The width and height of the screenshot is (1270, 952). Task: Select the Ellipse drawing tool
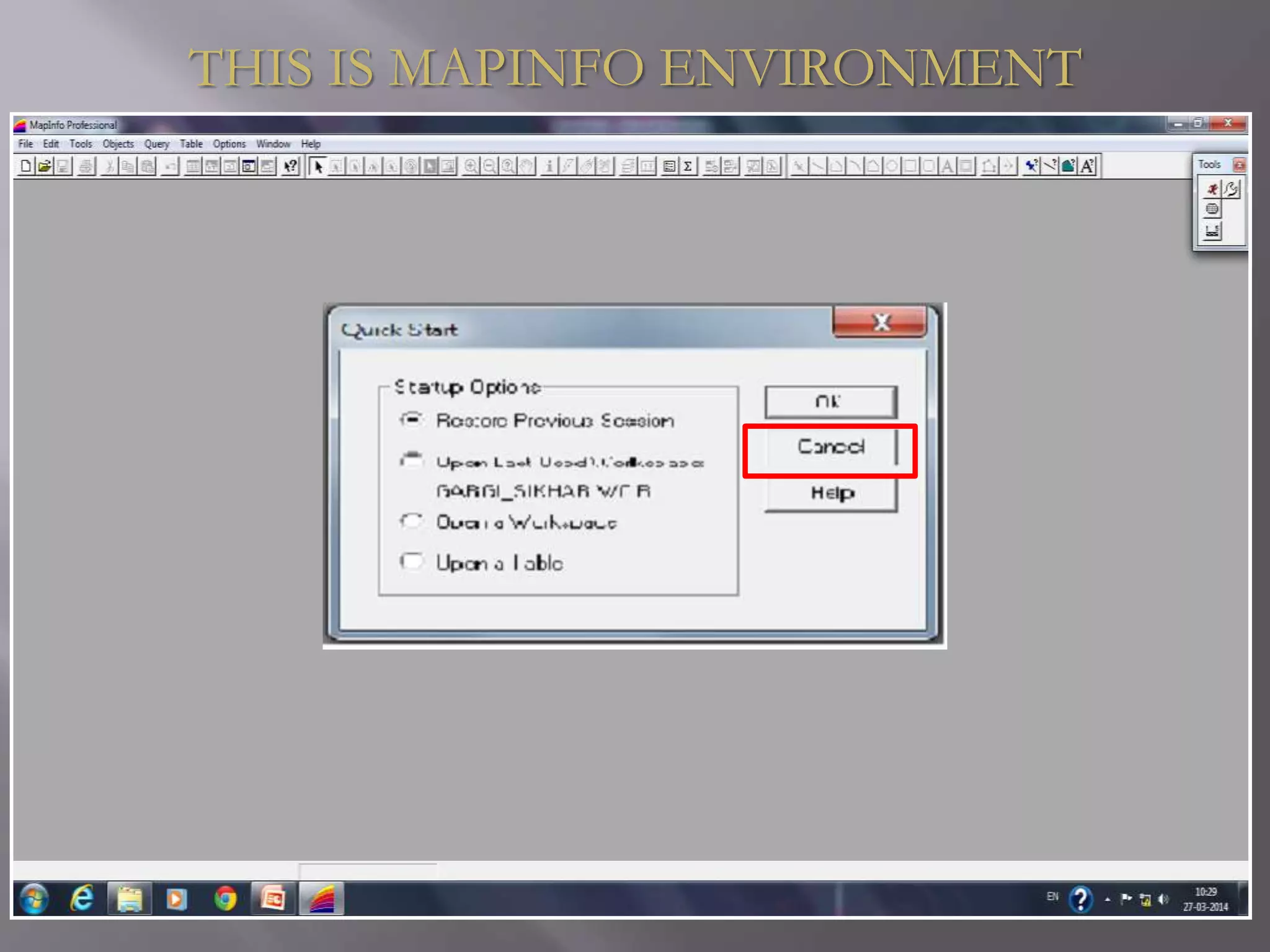click(x=891, y=166)
